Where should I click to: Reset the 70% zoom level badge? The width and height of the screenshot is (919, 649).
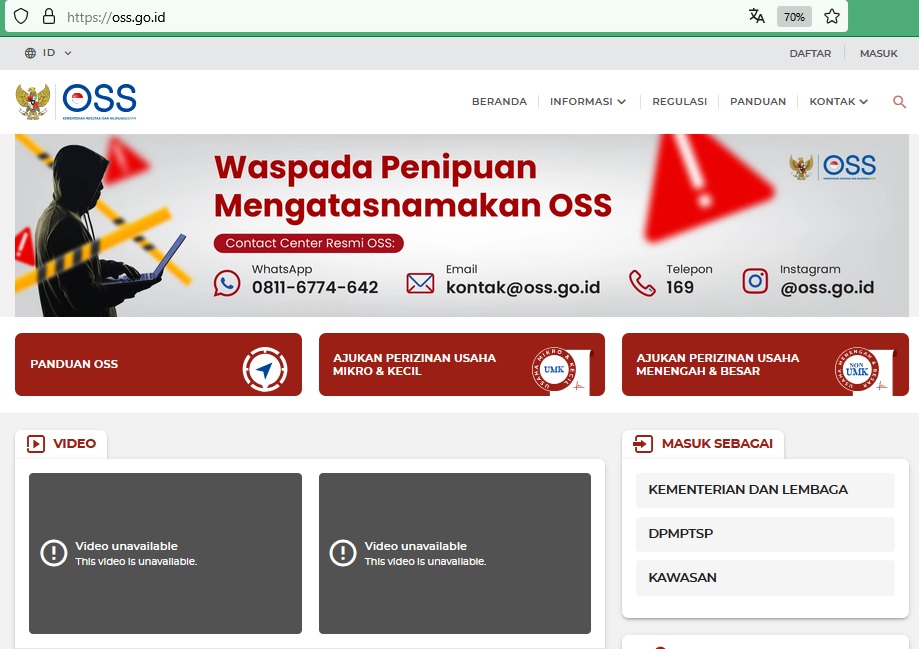(794, 17)
